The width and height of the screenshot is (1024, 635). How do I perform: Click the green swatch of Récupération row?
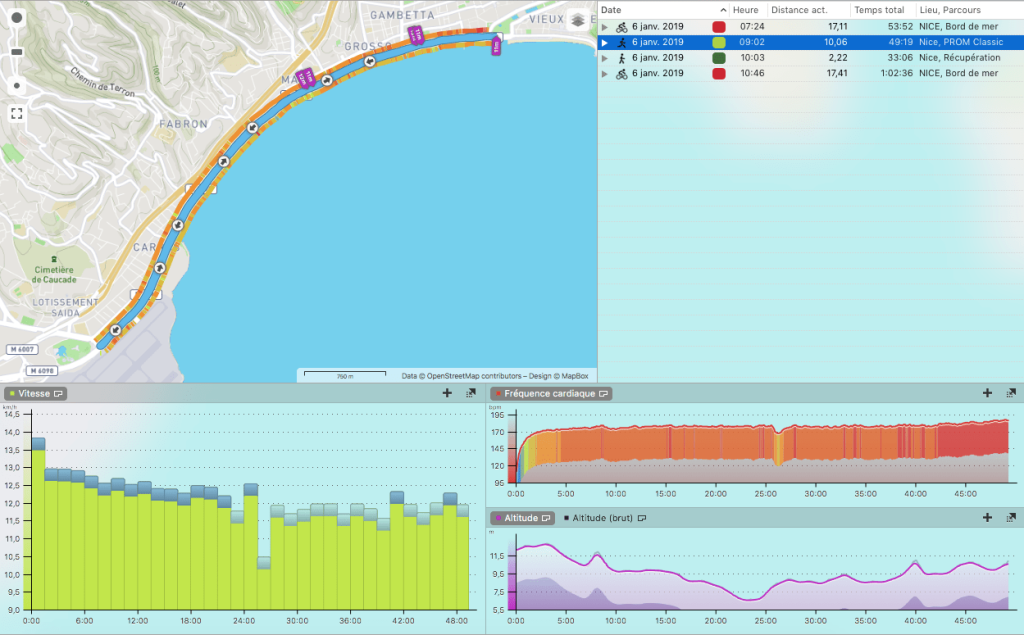pos(718,58)
